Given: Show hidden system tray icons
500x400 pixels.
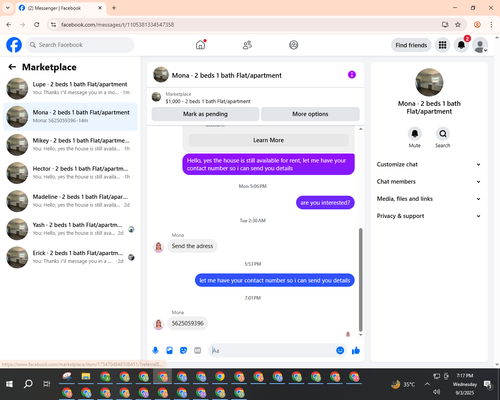Looking at the screenshot, I should tap(427, 384).
